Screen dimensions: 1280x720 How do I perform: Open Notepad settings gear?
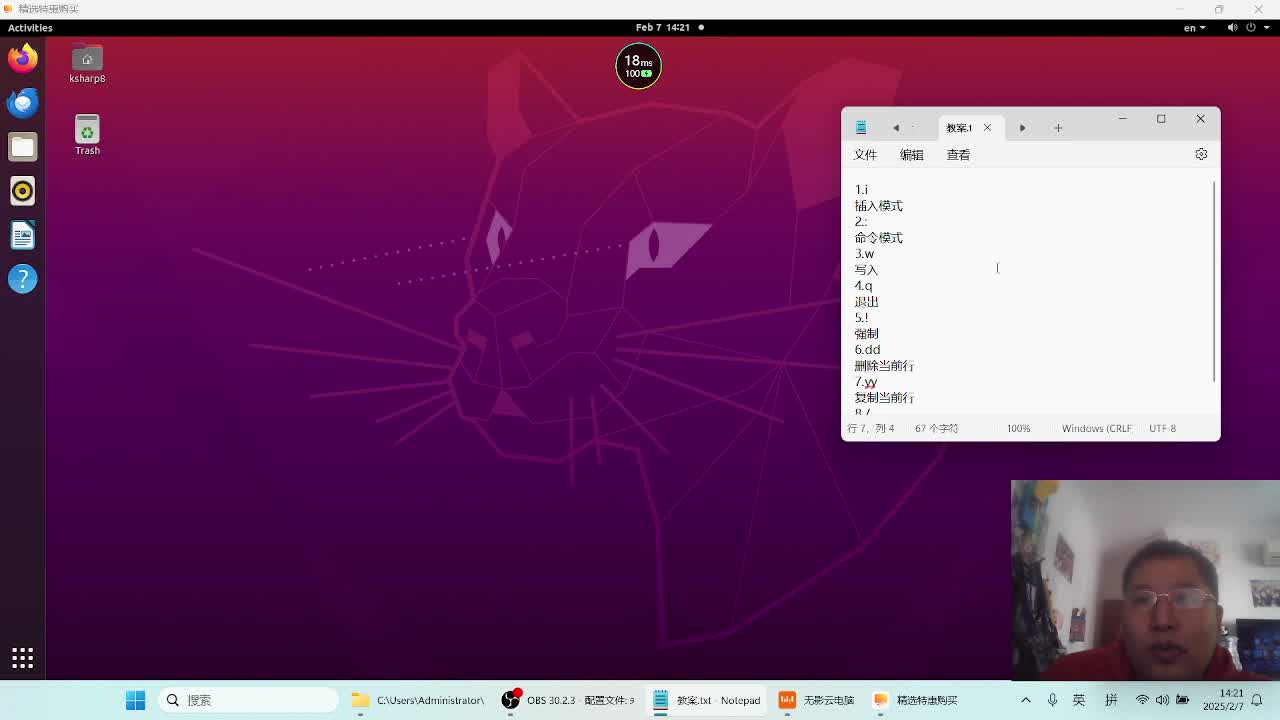pos(1201,154)
